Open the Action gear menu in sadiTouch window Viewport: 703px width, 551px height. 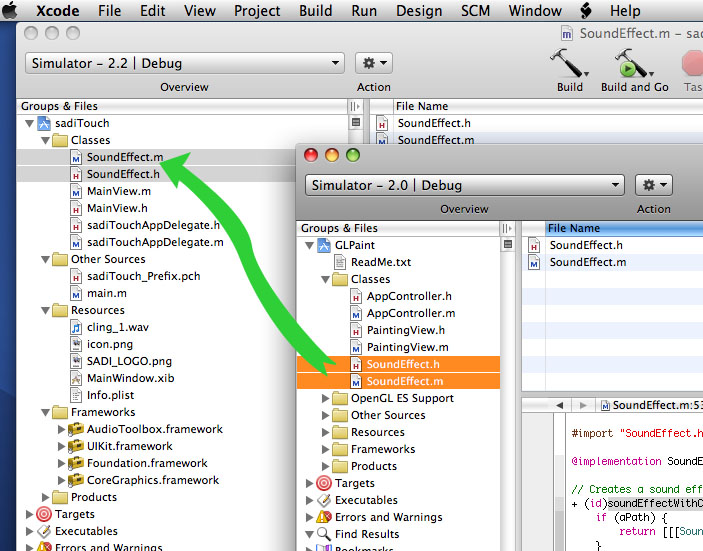374,63
